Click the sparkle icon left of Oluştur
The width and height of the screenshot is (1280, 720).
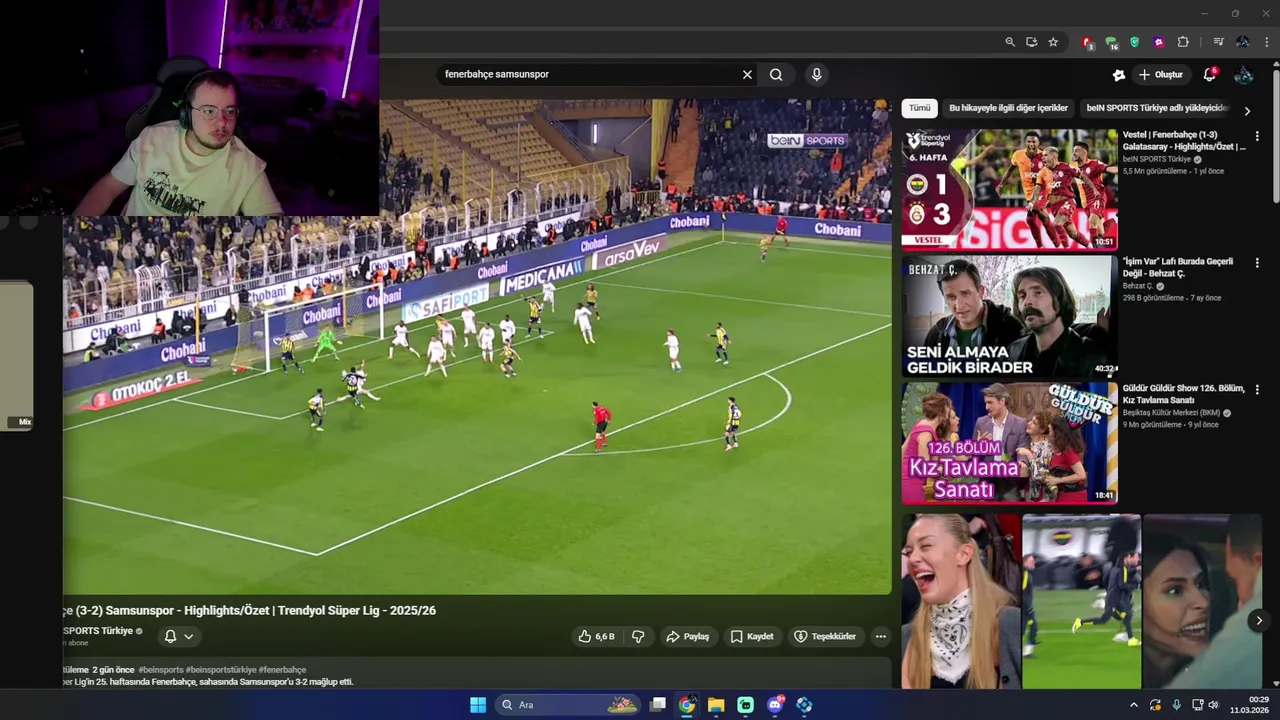pos(1118,75)
